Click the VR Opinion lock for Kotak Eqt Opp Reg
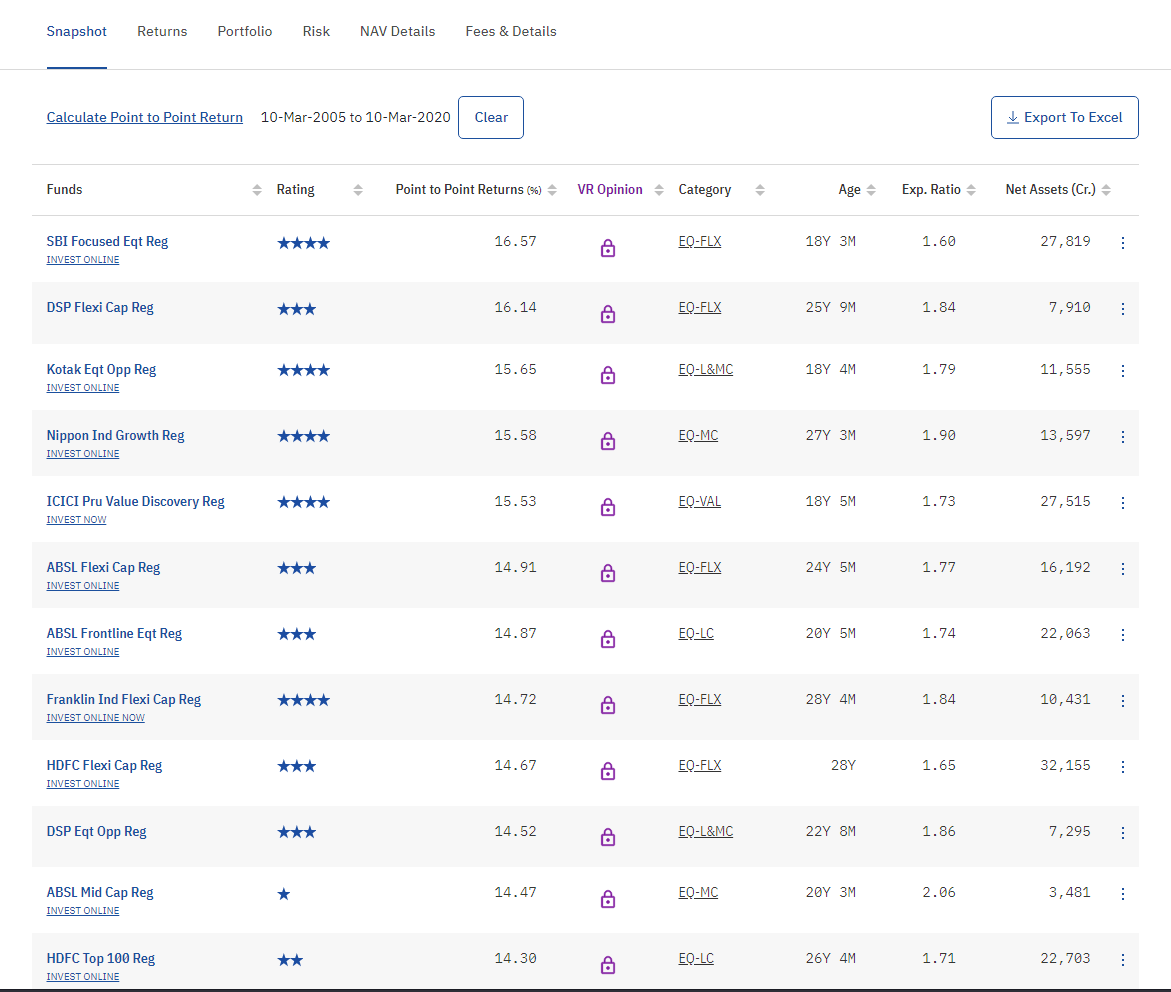 pos(608,375)
